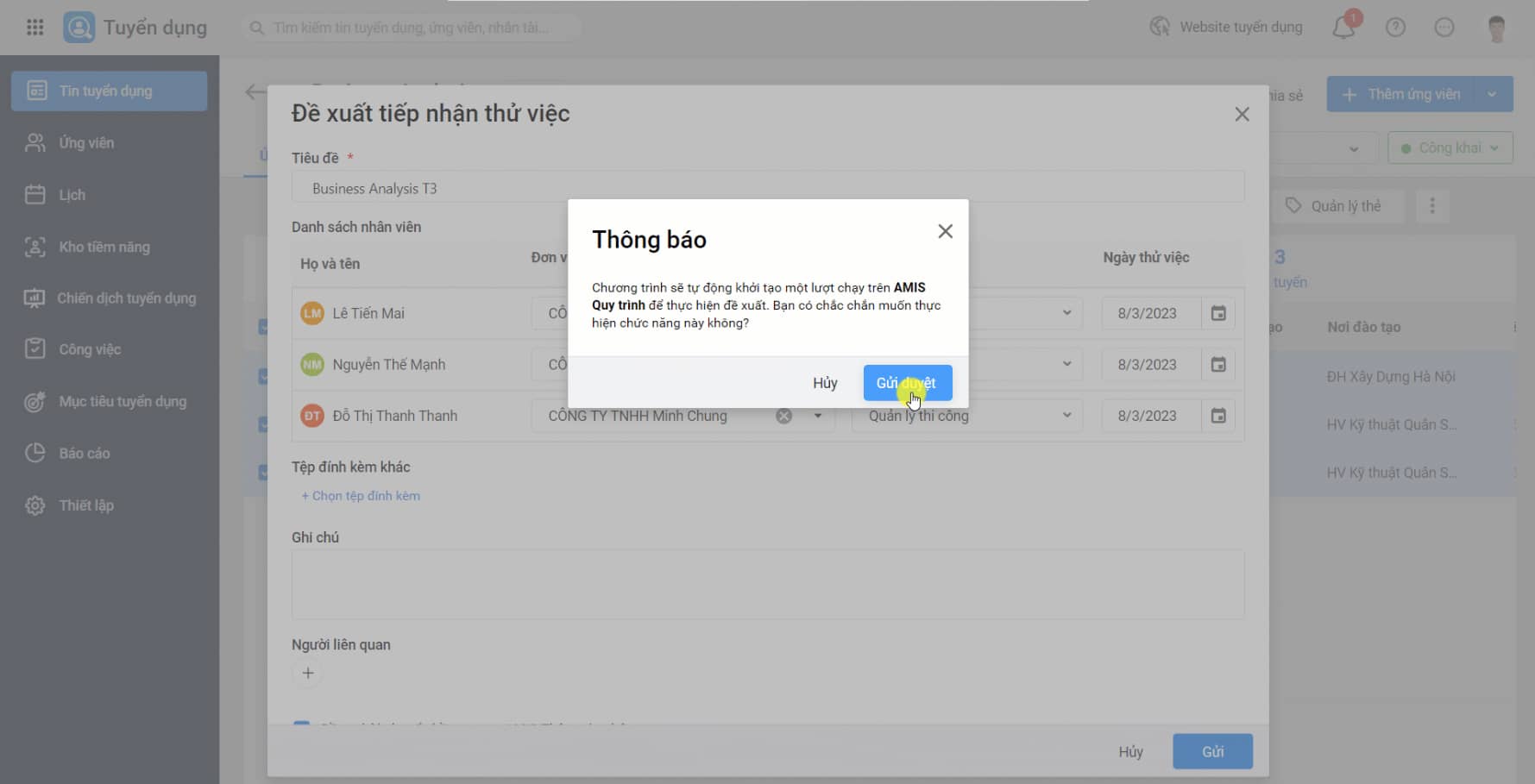The width and height of the screenshot is (1535, 784).
Task: Click Lê Tiến Mai avatar
Action: (311, 313)
